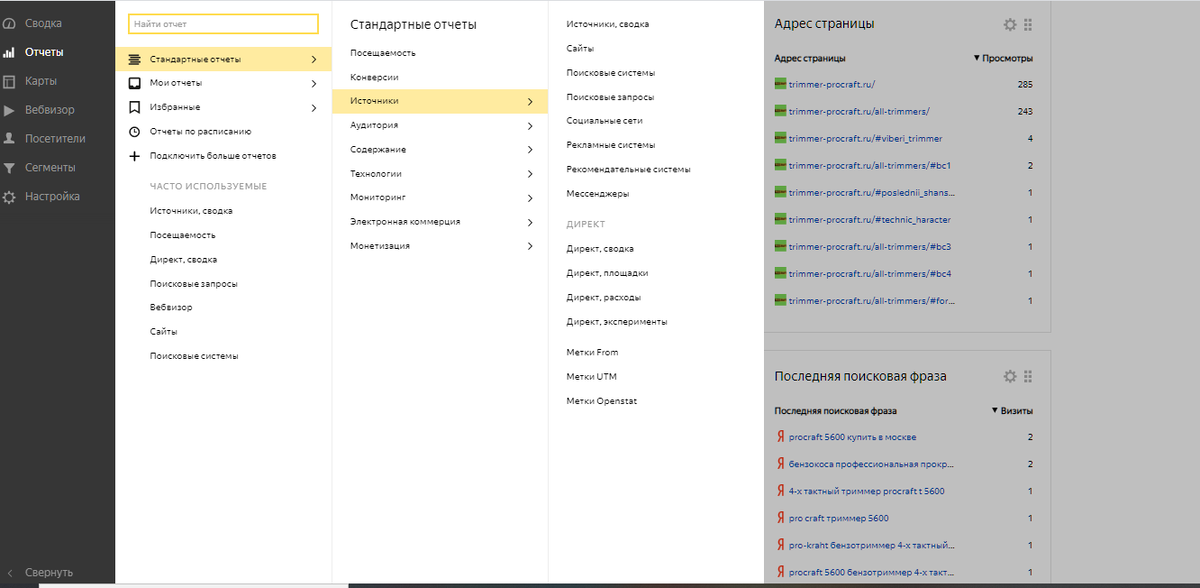
Task: Open Директ, эксперименты report
Action: [616, 321]
